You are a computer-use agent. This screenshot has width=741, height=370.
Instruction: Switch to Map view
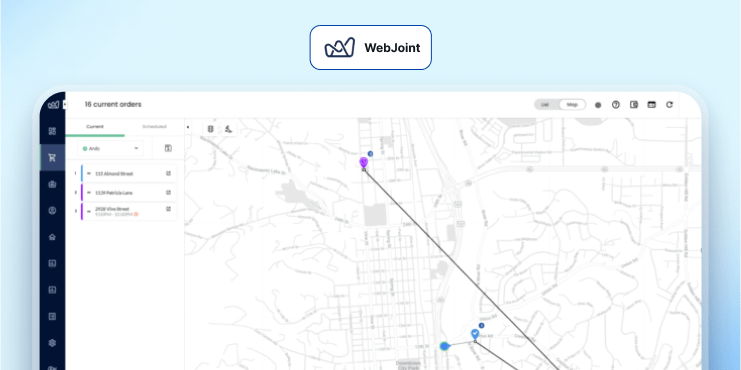click(x=572, y=105)
